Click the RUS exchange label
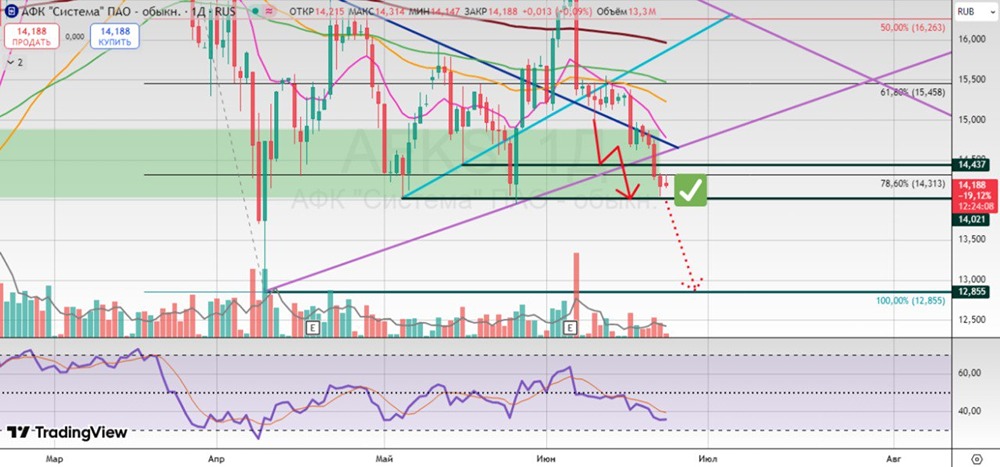The width and height of the screenshot is (1000, 467). click(x=224, y=11)
